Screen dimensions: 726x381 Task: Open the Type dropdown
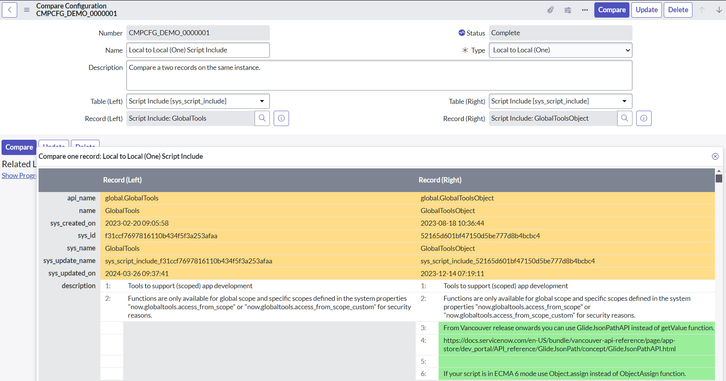560,50
